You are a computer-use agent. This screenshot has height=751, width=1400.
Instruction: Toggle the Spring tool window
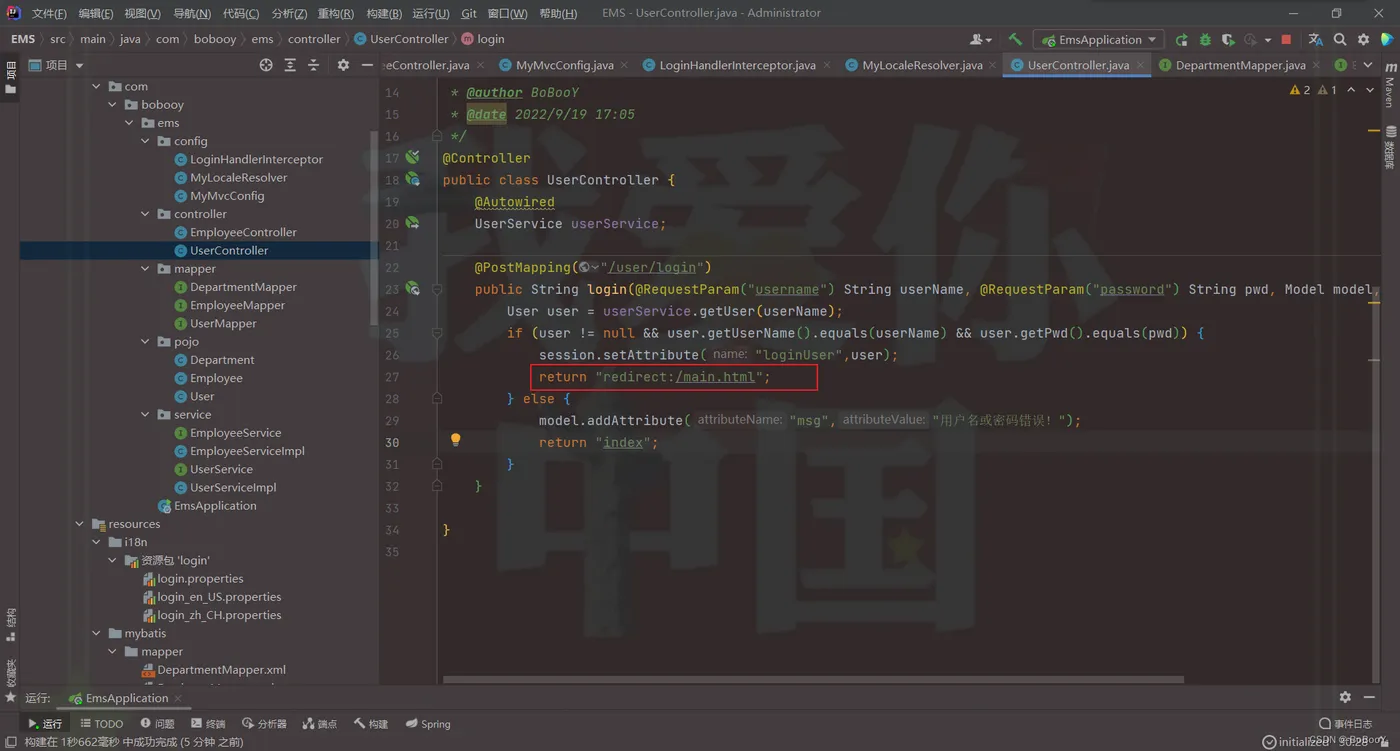[428, 724]
